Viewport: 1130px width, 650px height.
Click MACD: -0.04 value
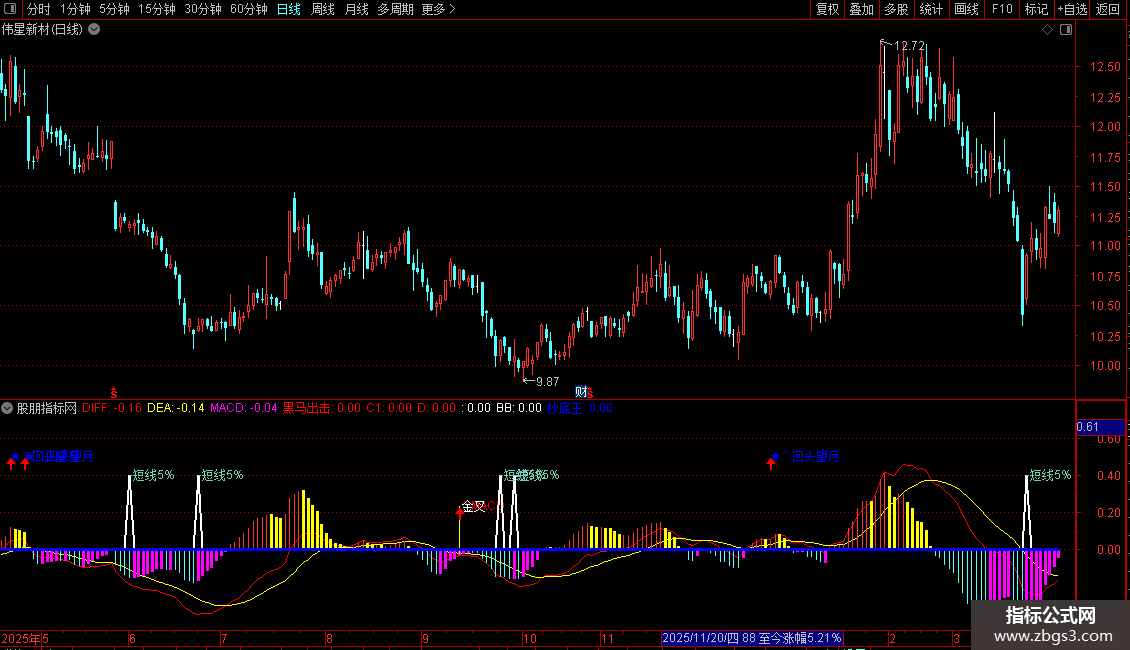point(244,408)
